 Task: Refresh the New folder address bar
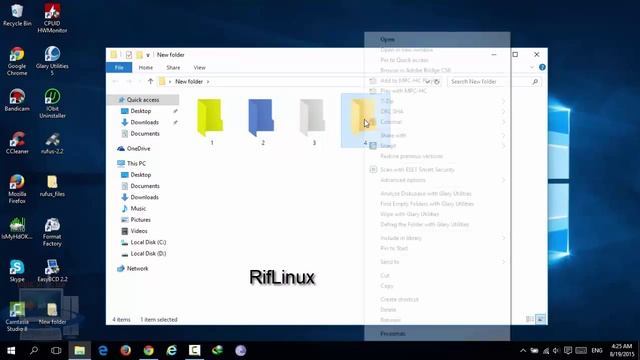coord(437,82)
